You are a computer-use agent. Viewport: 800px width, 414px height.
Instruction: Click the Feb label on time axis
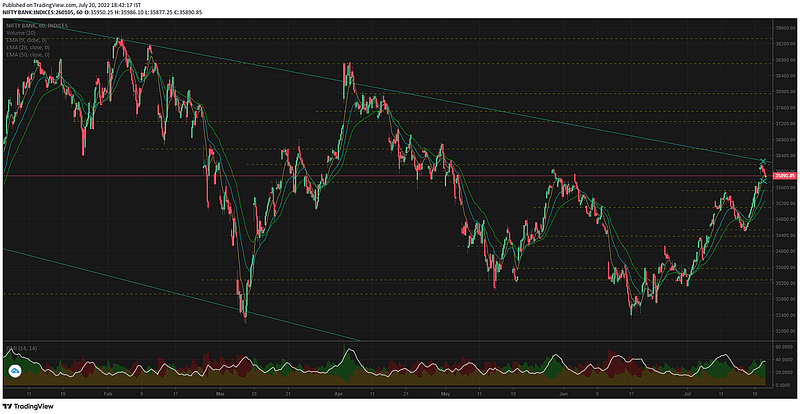tap(107, 395)
